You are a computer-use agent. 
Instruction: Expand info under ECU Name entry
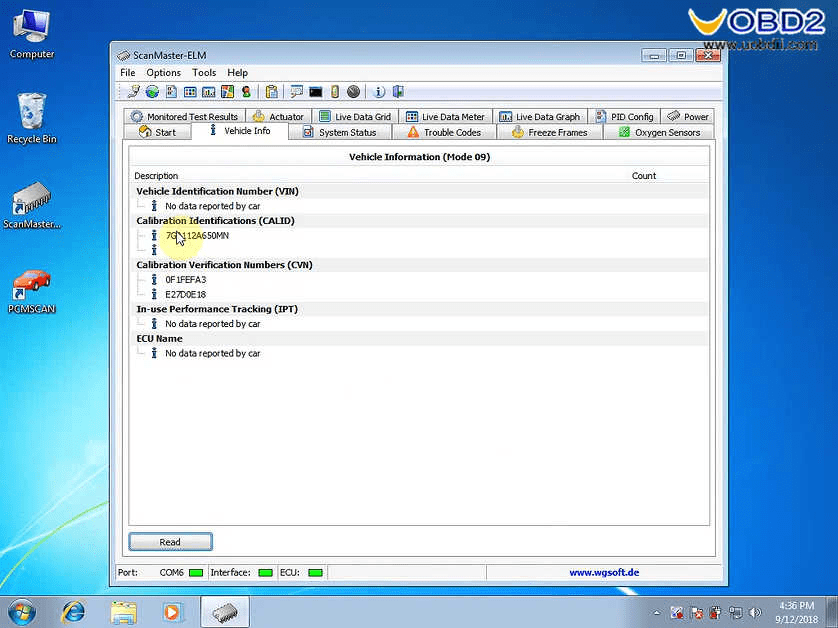[154, 353]
